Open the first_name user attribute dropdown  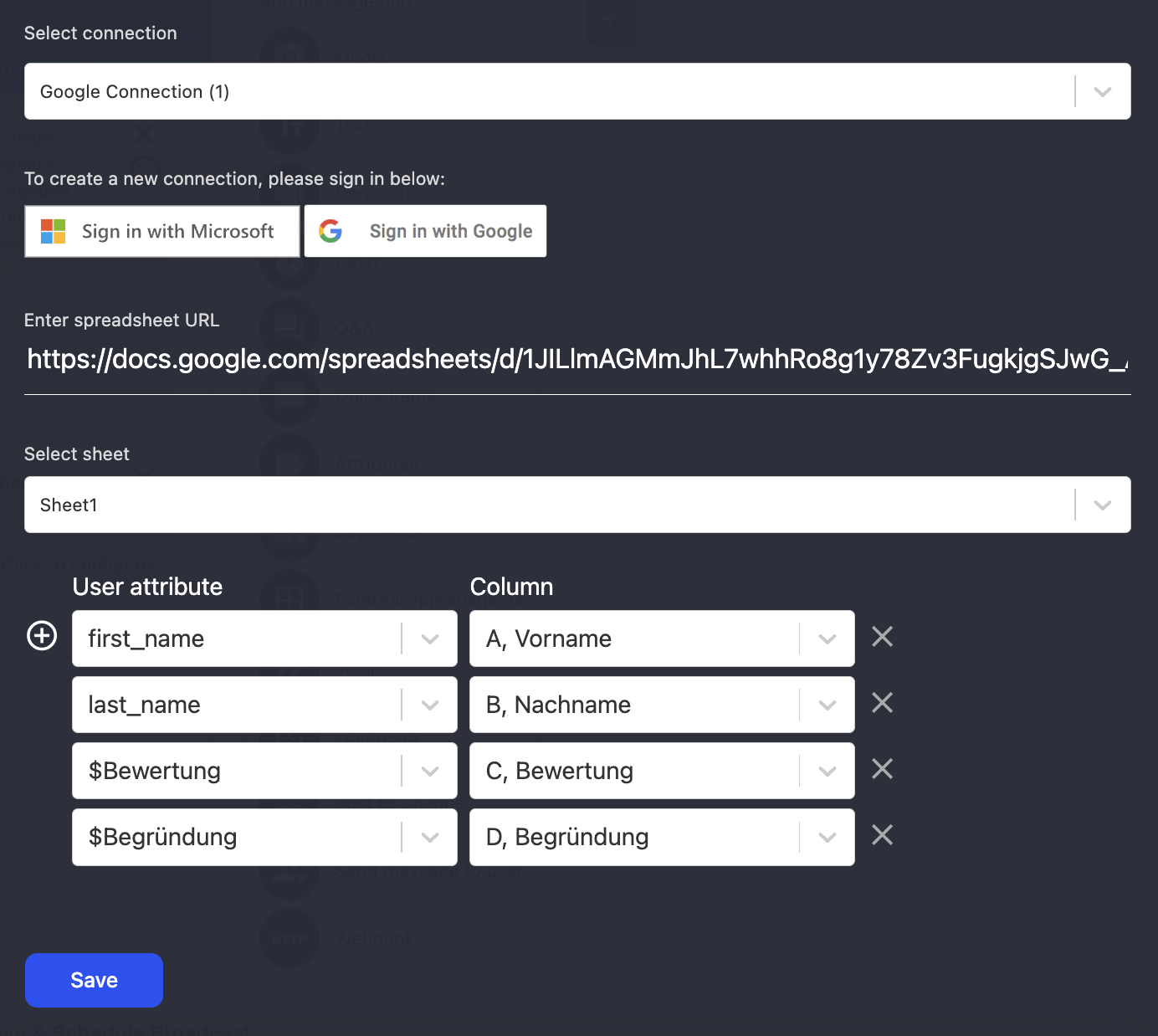264,639
